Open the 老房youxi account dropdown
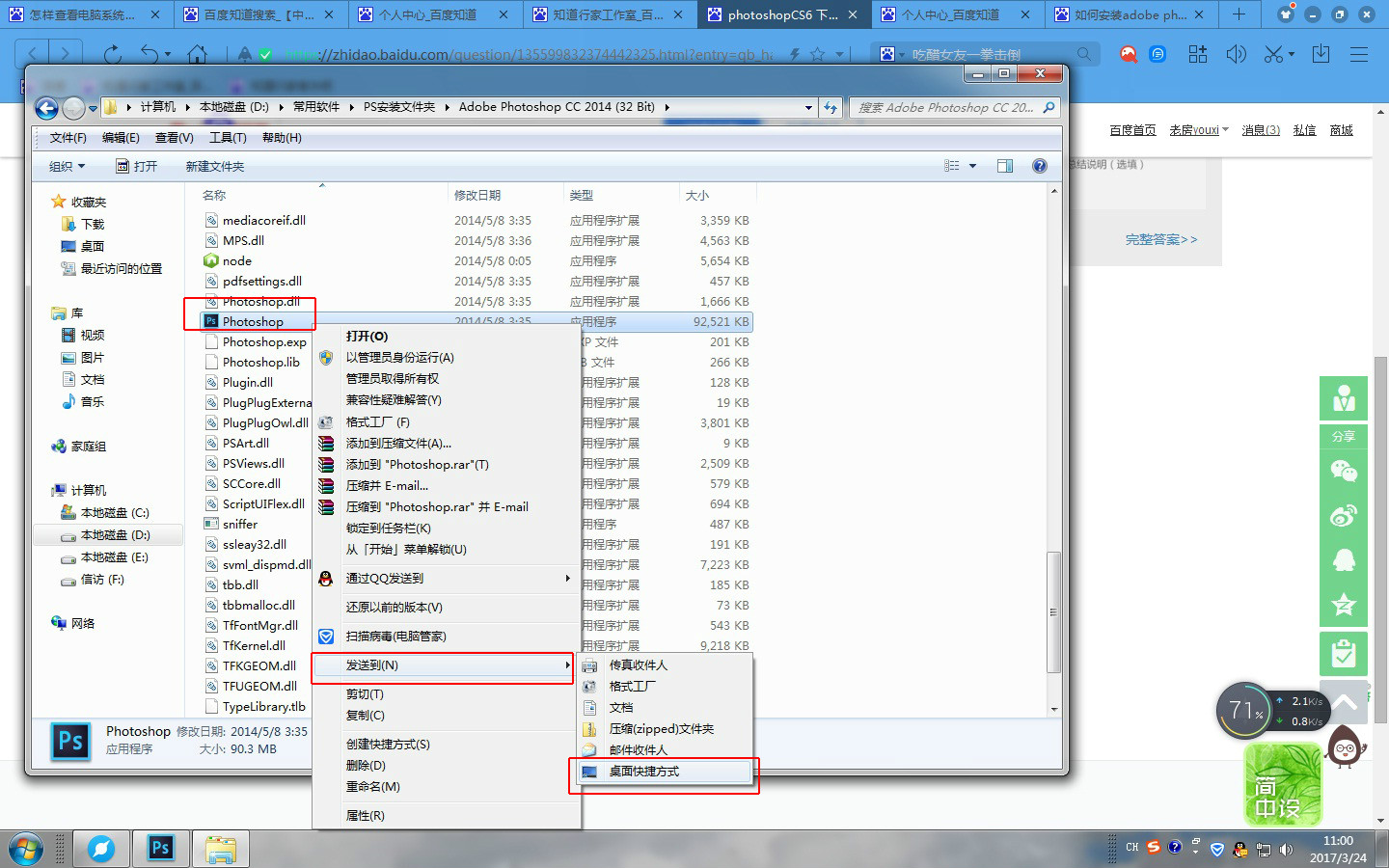 (x=1199, y=130)
